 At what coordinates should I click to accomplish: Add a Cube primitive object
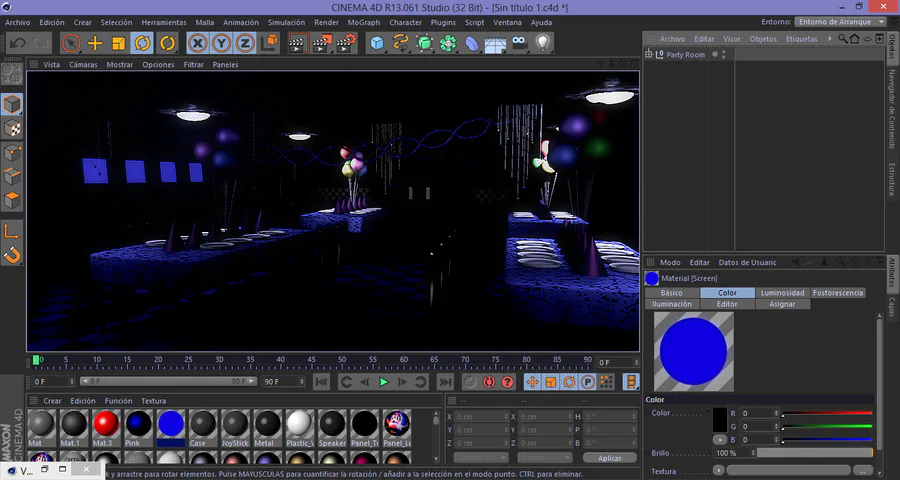(377, 43)
